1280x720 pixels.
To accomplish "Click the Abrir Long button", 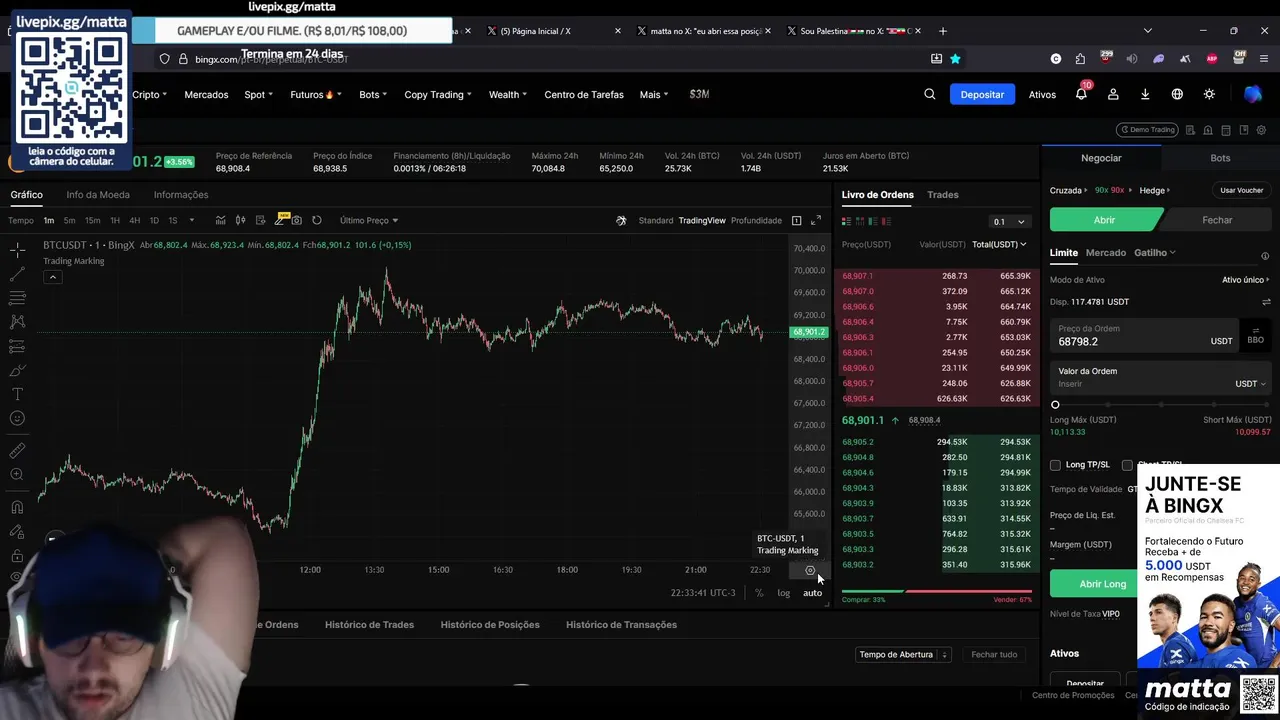I will [x=1103, y=584].
